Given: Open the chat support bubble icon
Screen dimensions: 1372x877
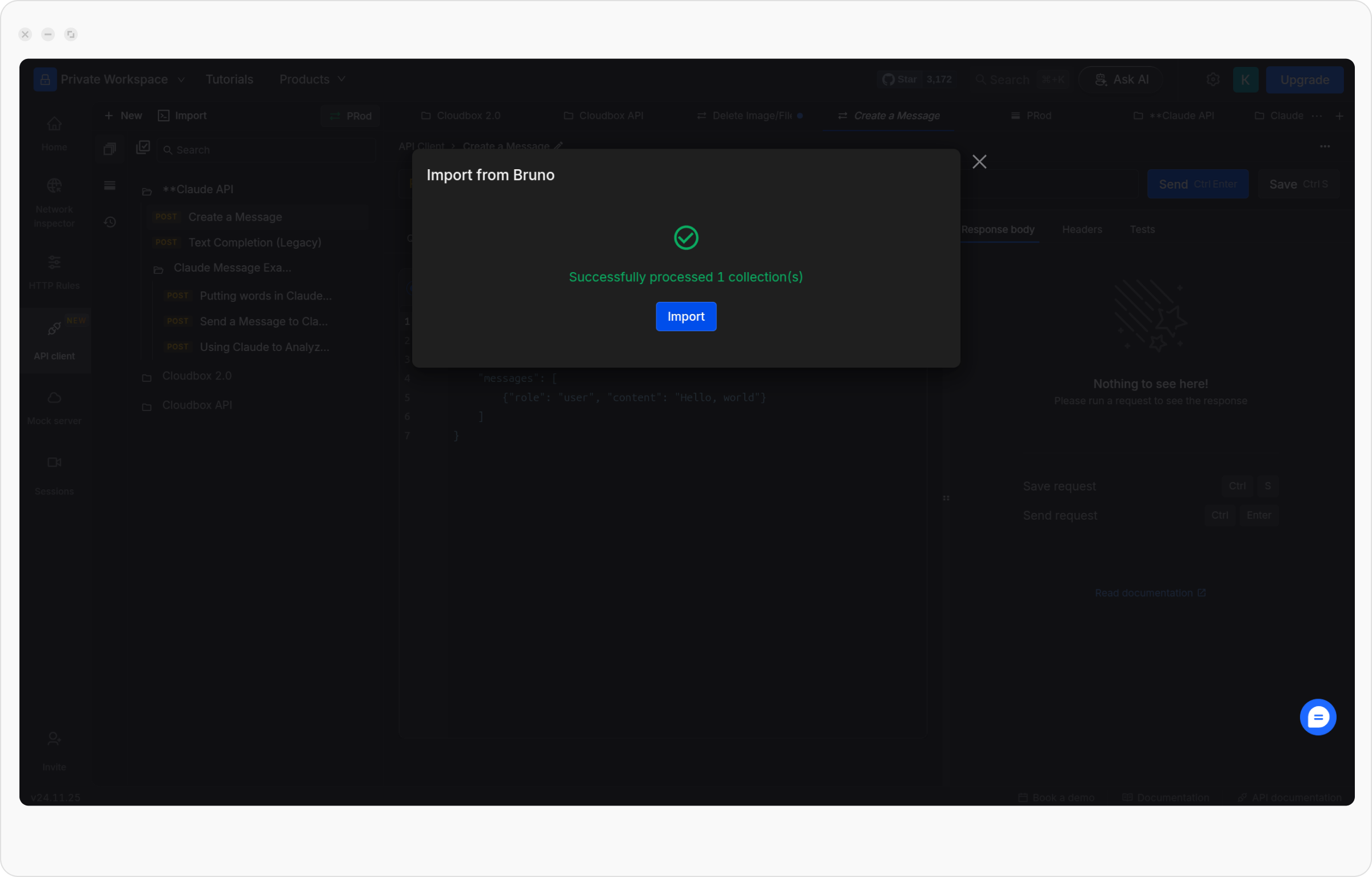Looking at the screenshot, I should tap(1317, 716).
